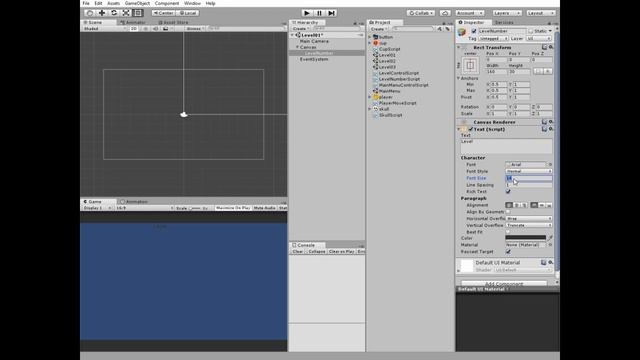Open the GameObject menu

click(137, 3)
